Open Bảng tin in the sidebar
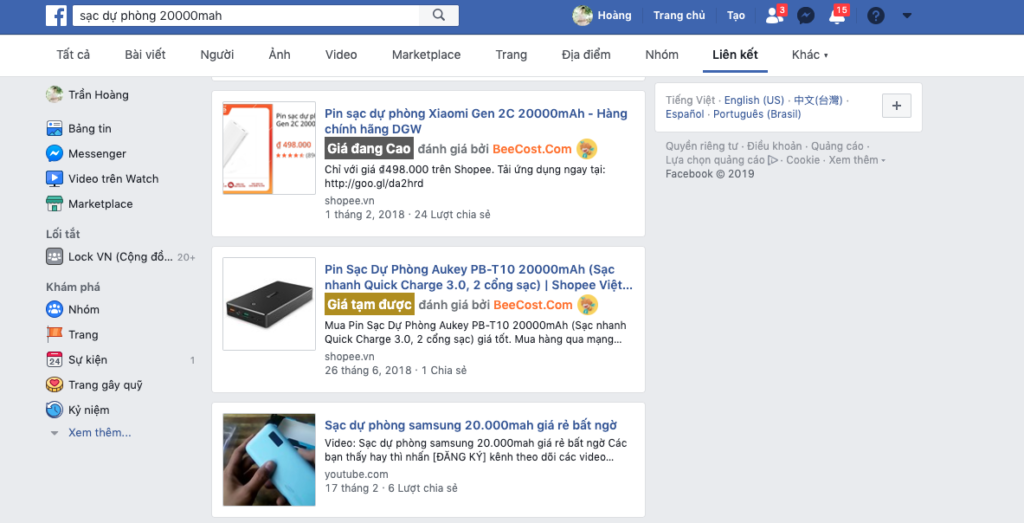This screenshot has height=523, width=1024. click(89, 128)
